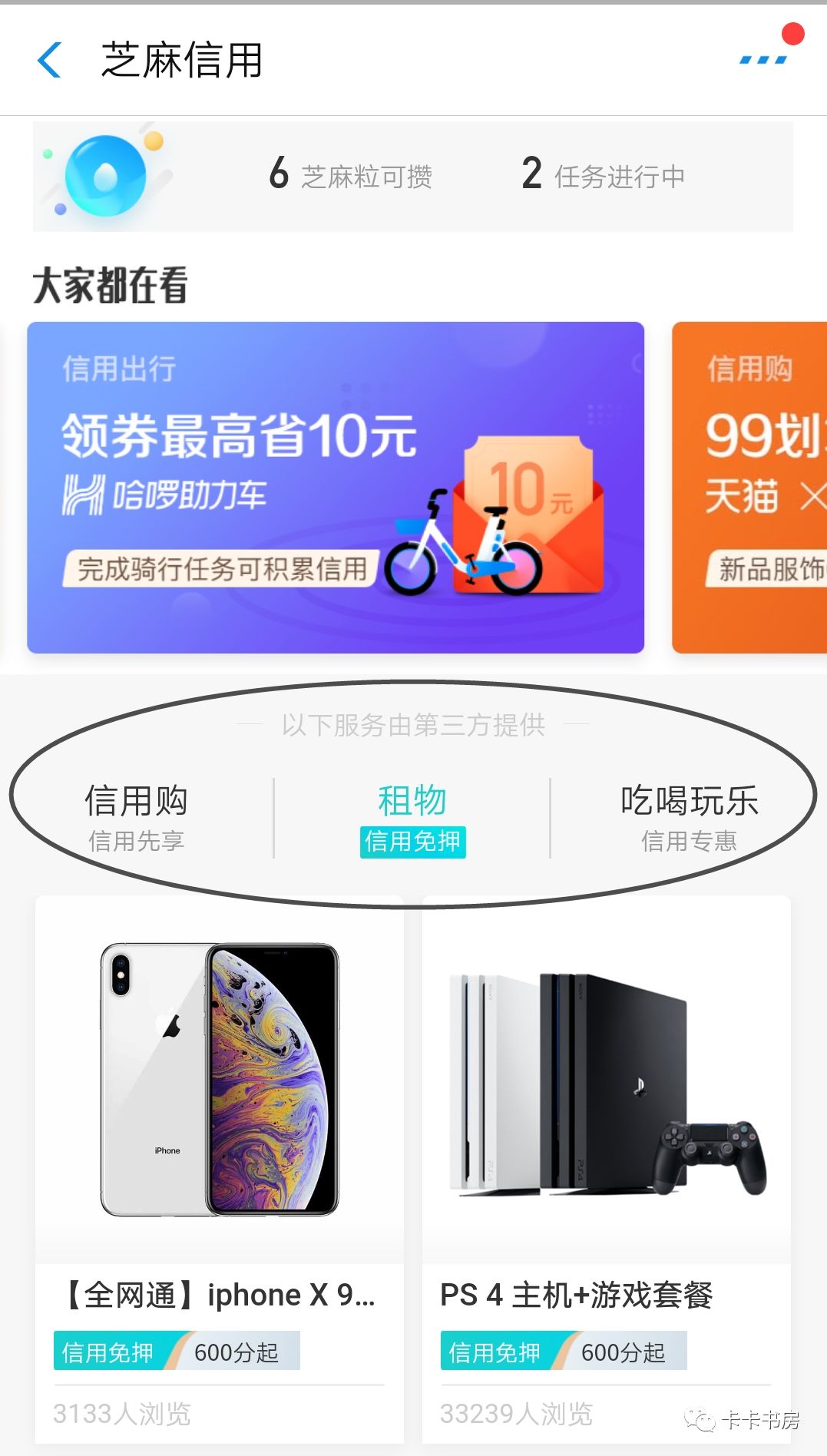Switch to 吃喝玩乐 tab
827x1456 pixels.
pos(689,818)
